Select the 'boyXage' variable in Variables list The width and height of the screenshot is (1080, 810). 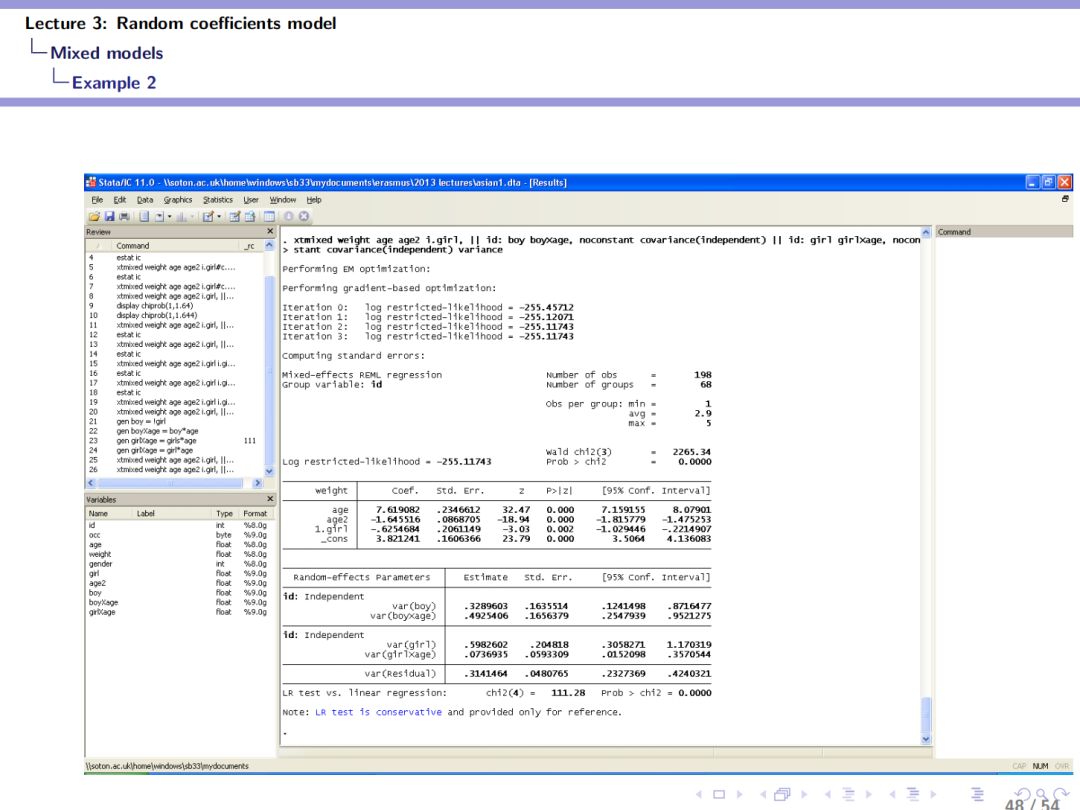coord(103,603)
